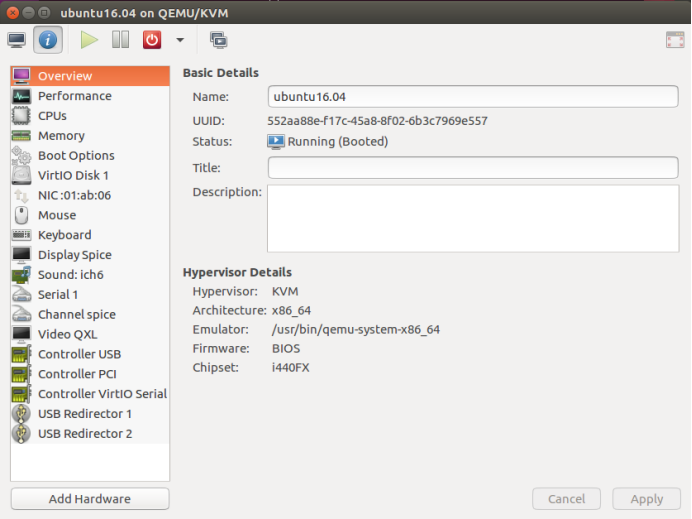This screenshot has height=519, width=692.
Task: Click the green Run virtual machine button
Action: [89, 40]
